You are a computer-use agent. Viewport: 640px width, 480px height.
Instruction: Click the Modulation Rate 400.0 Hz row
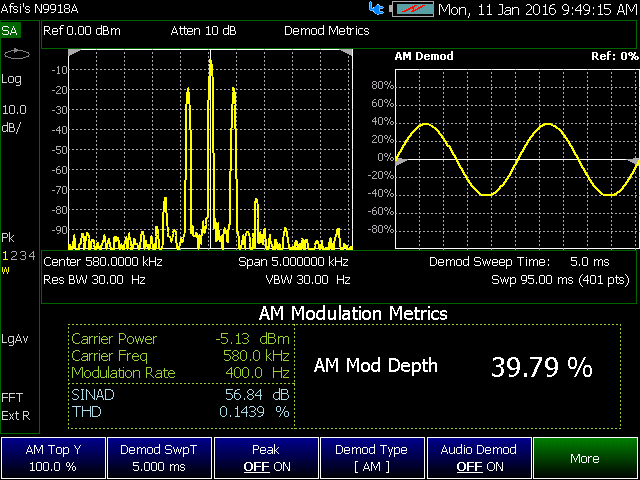180,373
